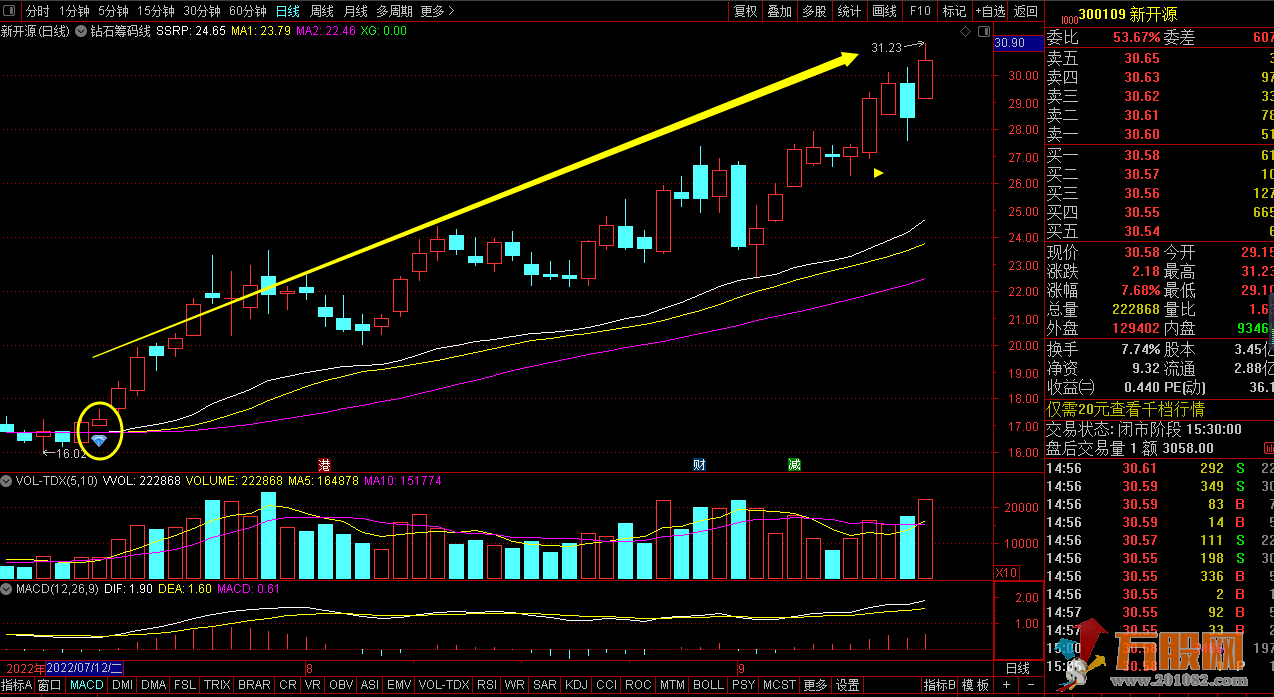Image resolution: width=1274 pixels, height=697 pixels.
Task: Click the small yellow triangle chart marker
Action: pyautogui.click(x=878, y=173)
